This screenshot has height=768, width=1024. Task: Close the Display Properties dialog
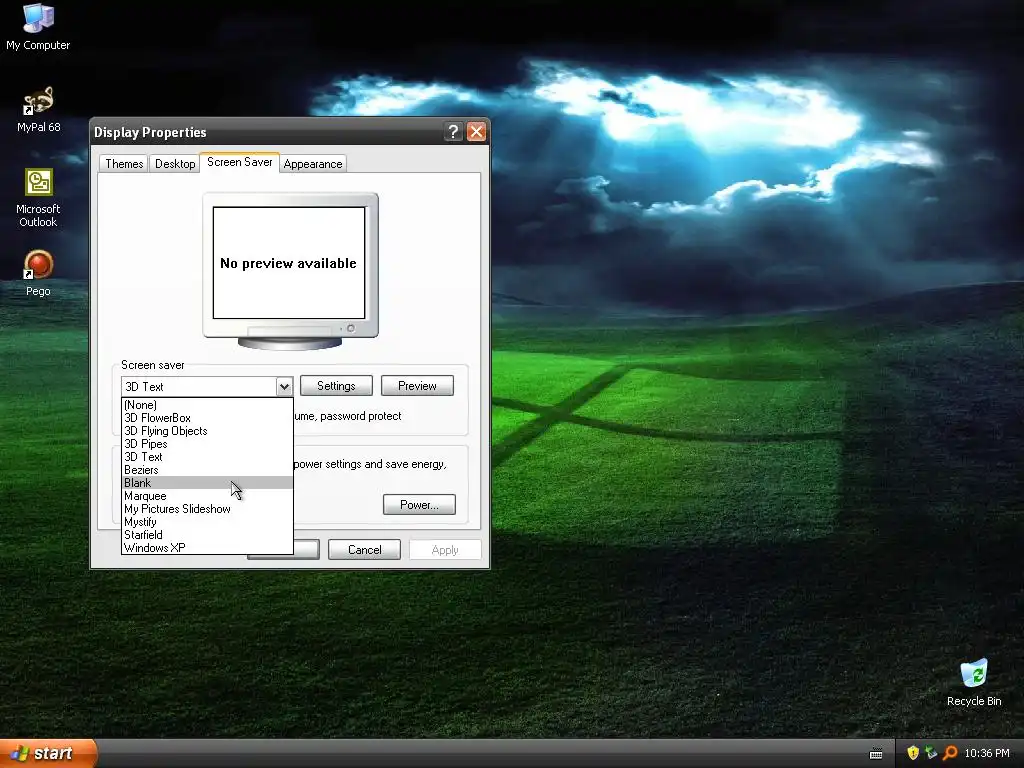pos(477,132)
